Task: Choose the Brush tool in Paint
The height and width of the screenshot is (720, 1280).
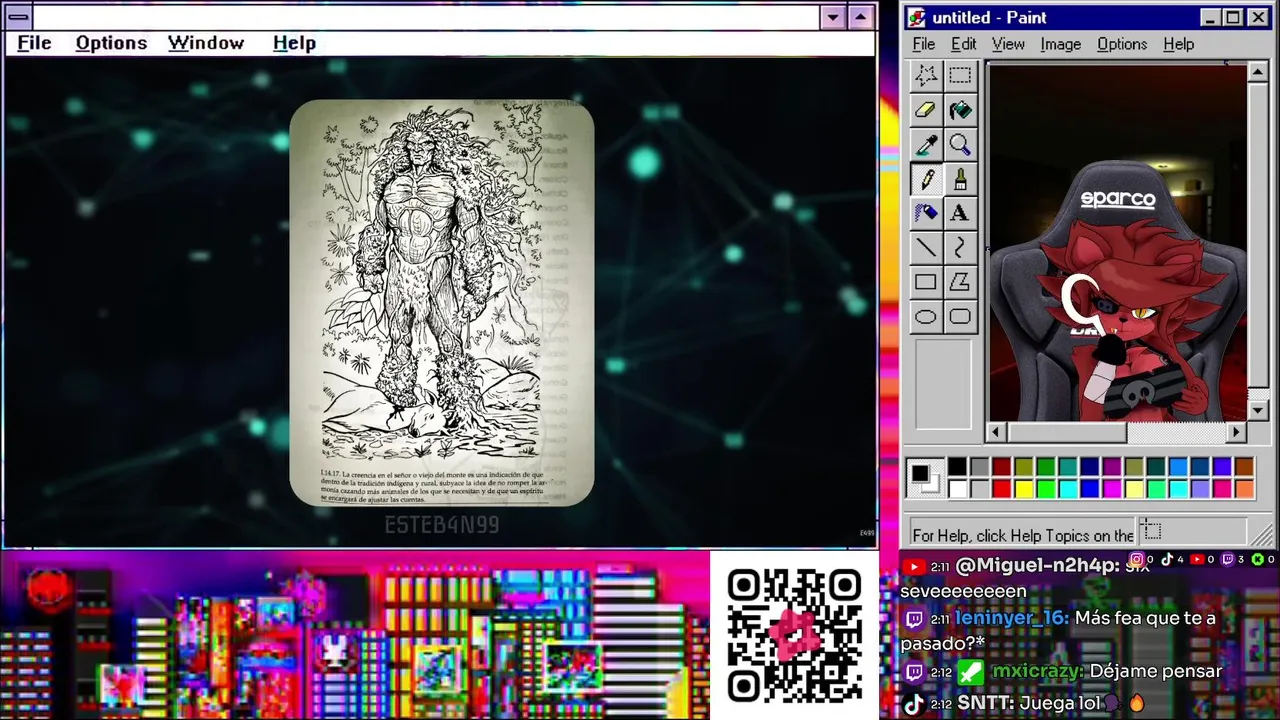Action: click(960, 180)
